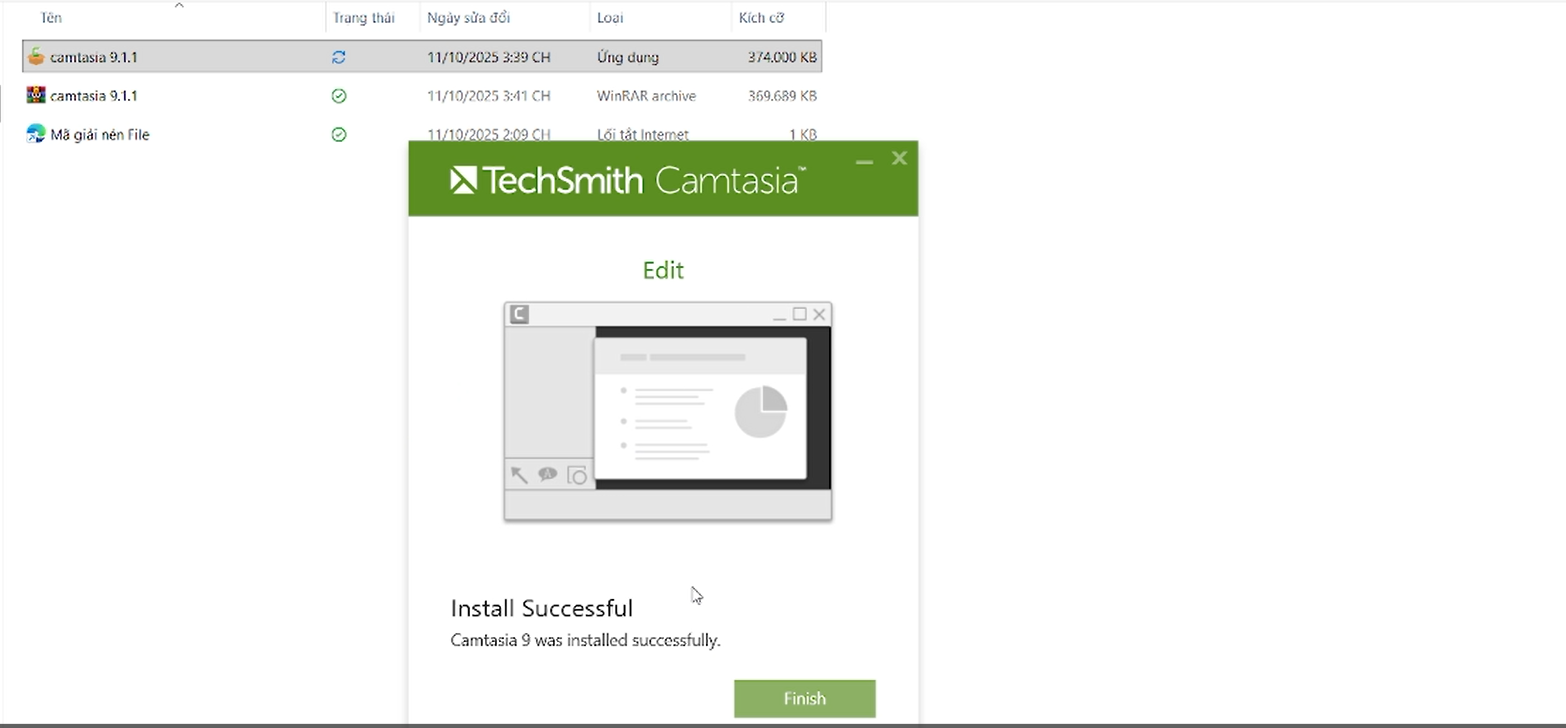
Task: Click the Kích cỡ column header
Action: pos(763,18)
